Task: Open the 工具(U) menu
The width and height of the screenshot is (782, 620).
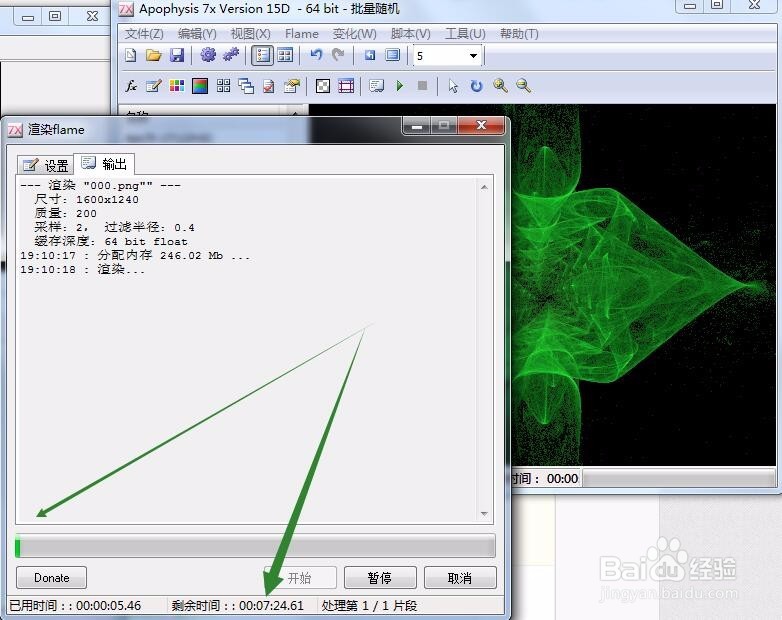Action: (x=465, y=33)
